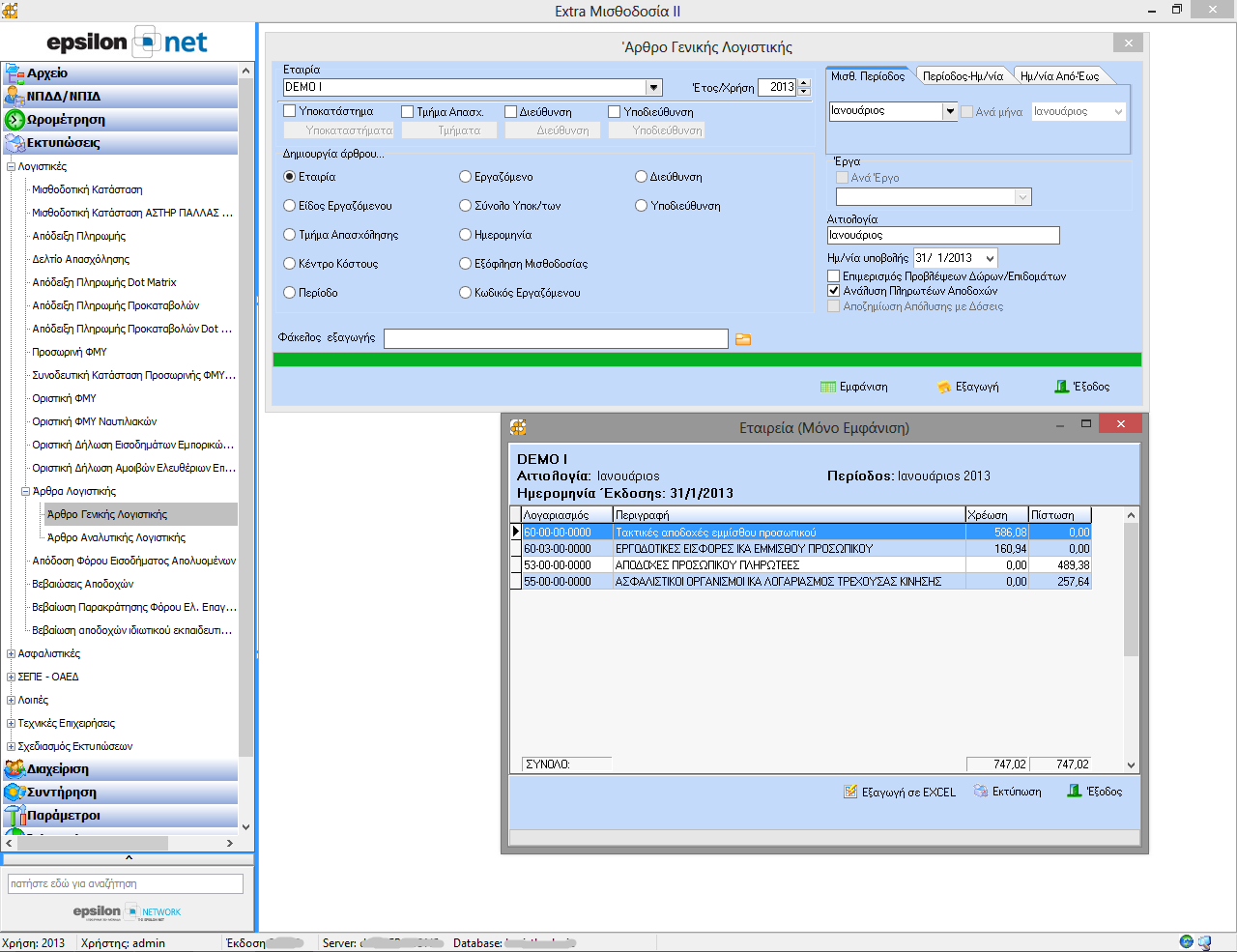The width and height of the screenshot is (1237, 952).
Task: Expand the Ασφαλιστικές tree node
Action: (x=12, y=654)
